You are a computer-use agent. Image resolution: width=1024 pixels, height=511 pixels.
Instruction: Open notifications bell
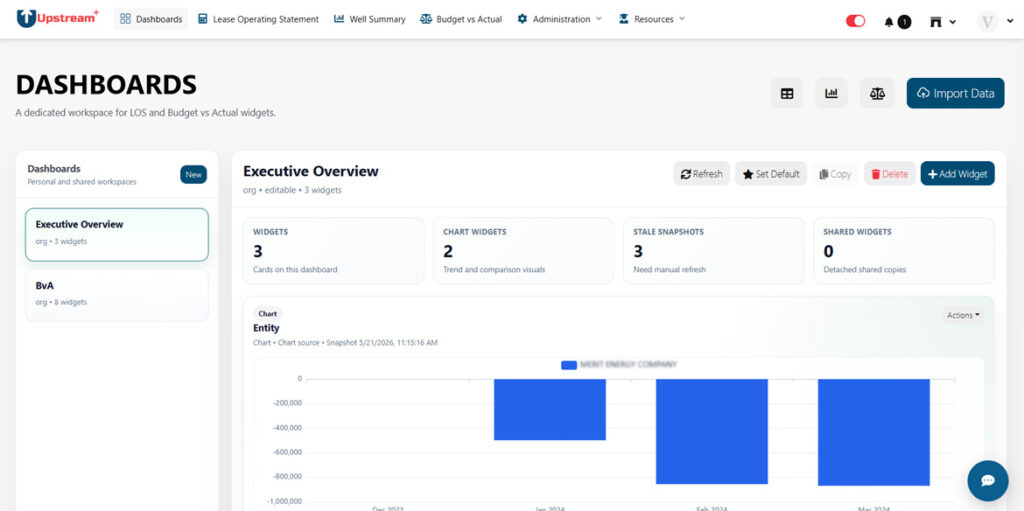click(x=888, y=22)
